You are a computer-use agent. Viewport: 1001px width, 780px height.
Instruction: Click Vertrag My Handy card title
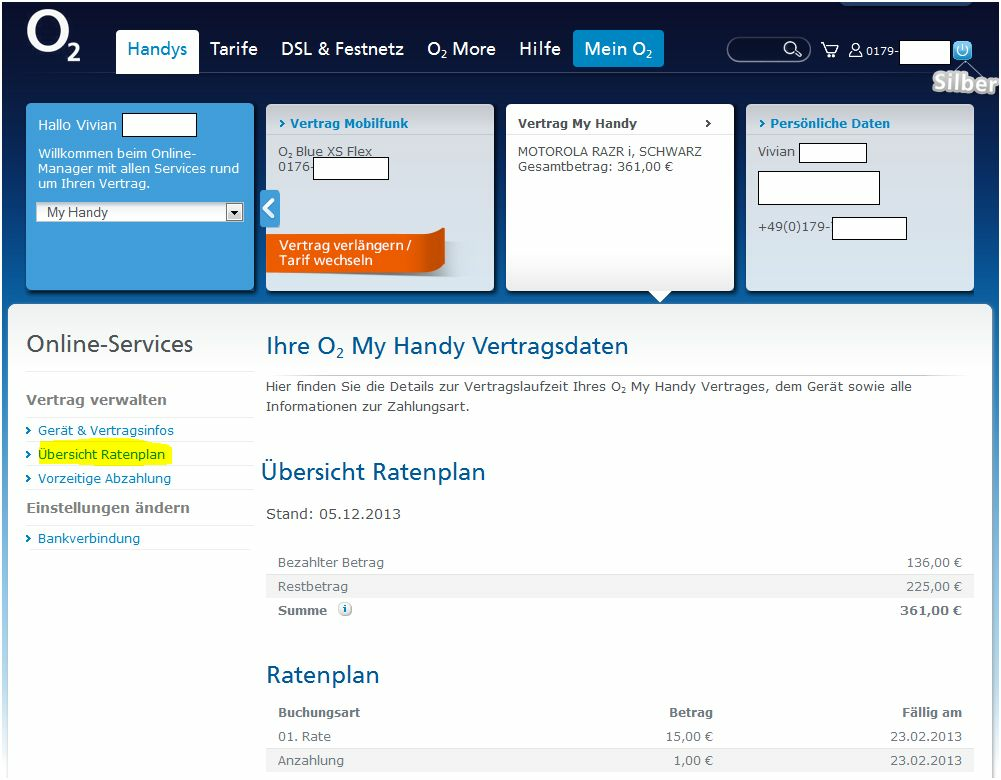coord(577,123)
